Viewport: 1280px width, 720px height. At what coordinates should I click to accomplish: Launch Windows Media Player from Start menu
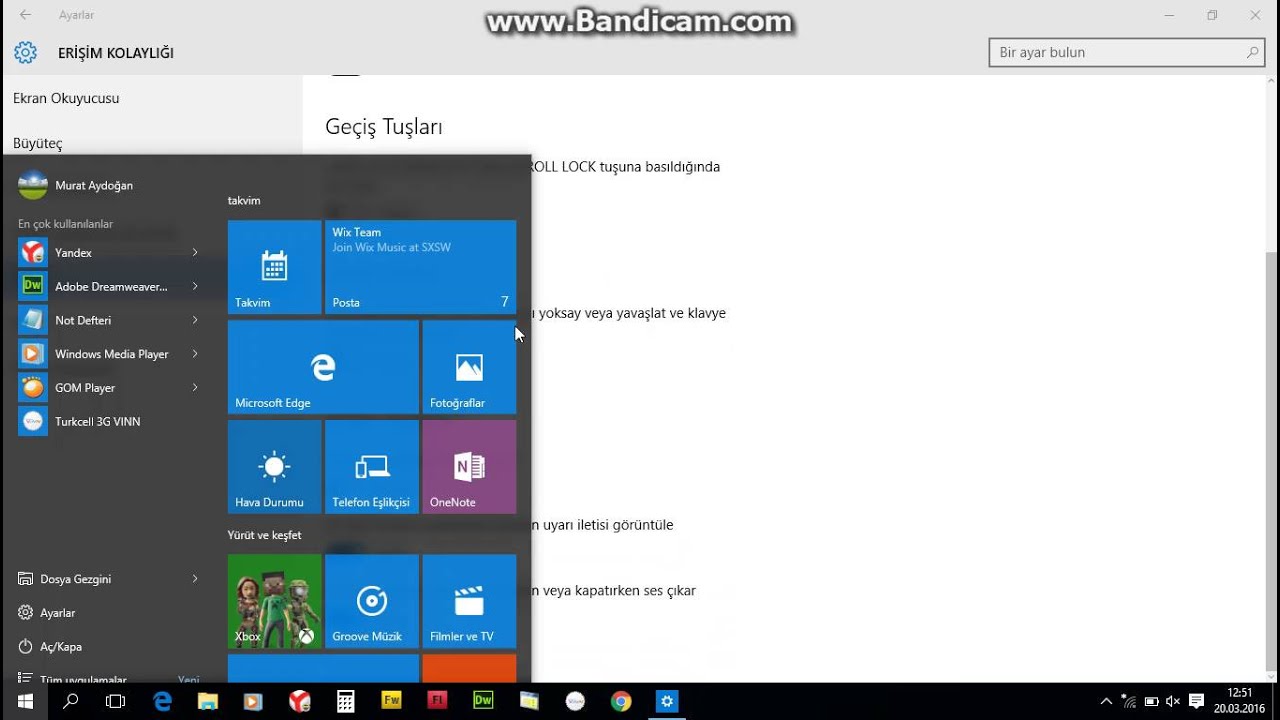point(110,354)
